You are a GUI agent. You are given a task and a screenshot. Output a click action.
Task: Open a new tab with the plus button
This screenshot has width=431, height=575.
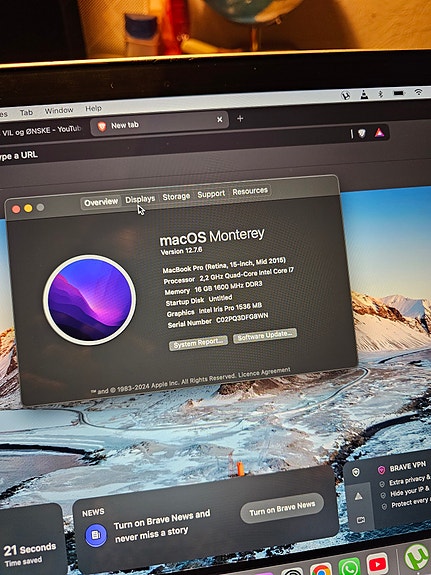click(240, 118)
